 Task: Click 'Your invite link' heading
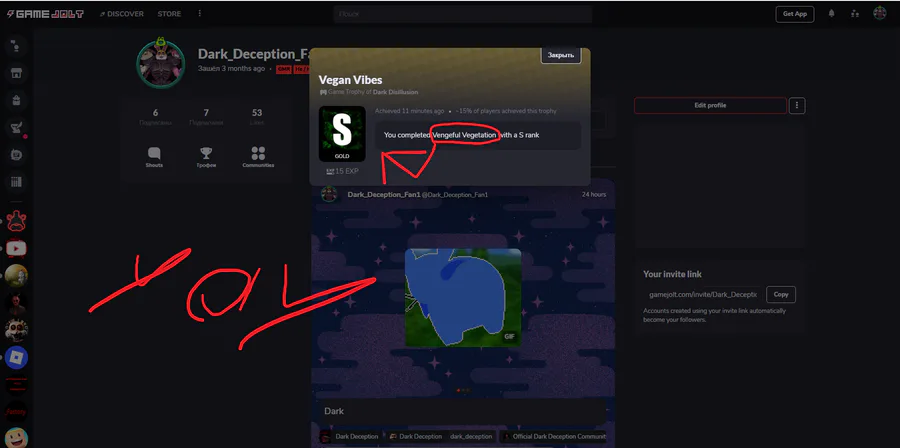click(672, 274)
